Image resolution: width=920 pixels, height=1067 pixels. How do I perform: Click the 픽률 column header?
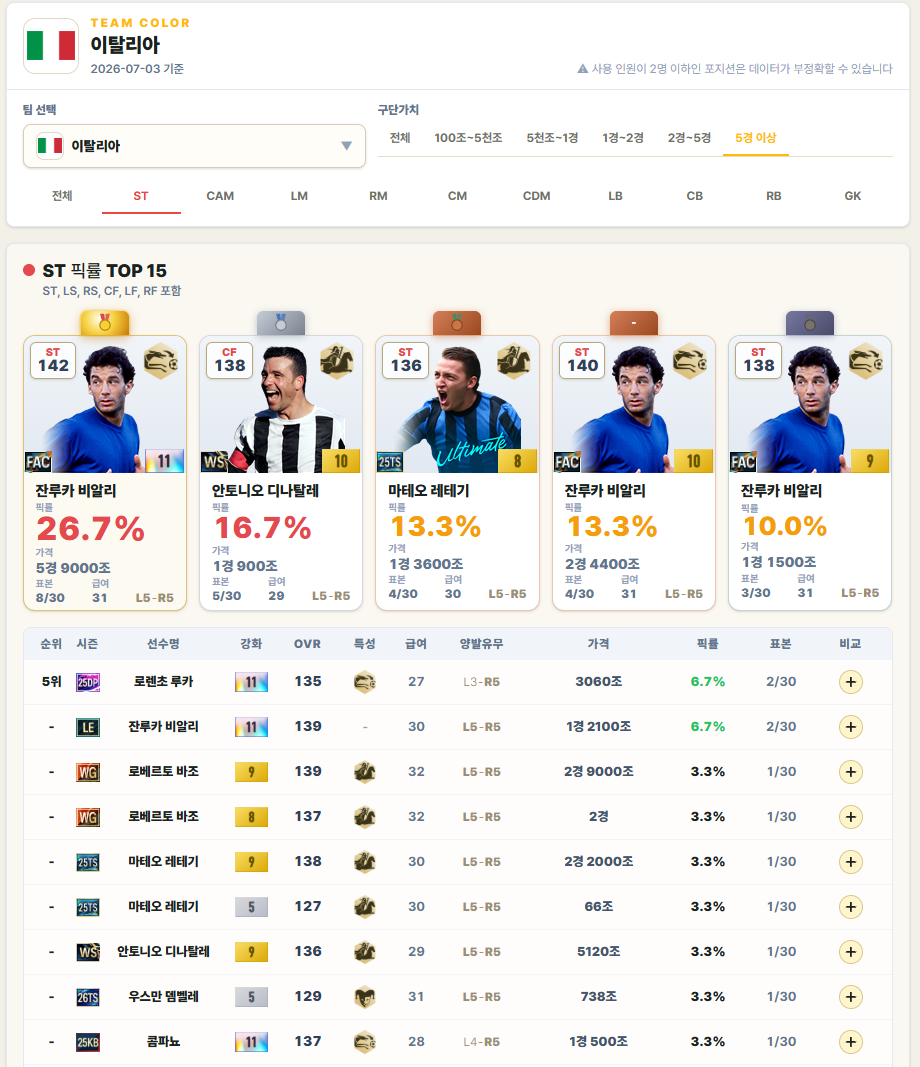click(708, 644)
